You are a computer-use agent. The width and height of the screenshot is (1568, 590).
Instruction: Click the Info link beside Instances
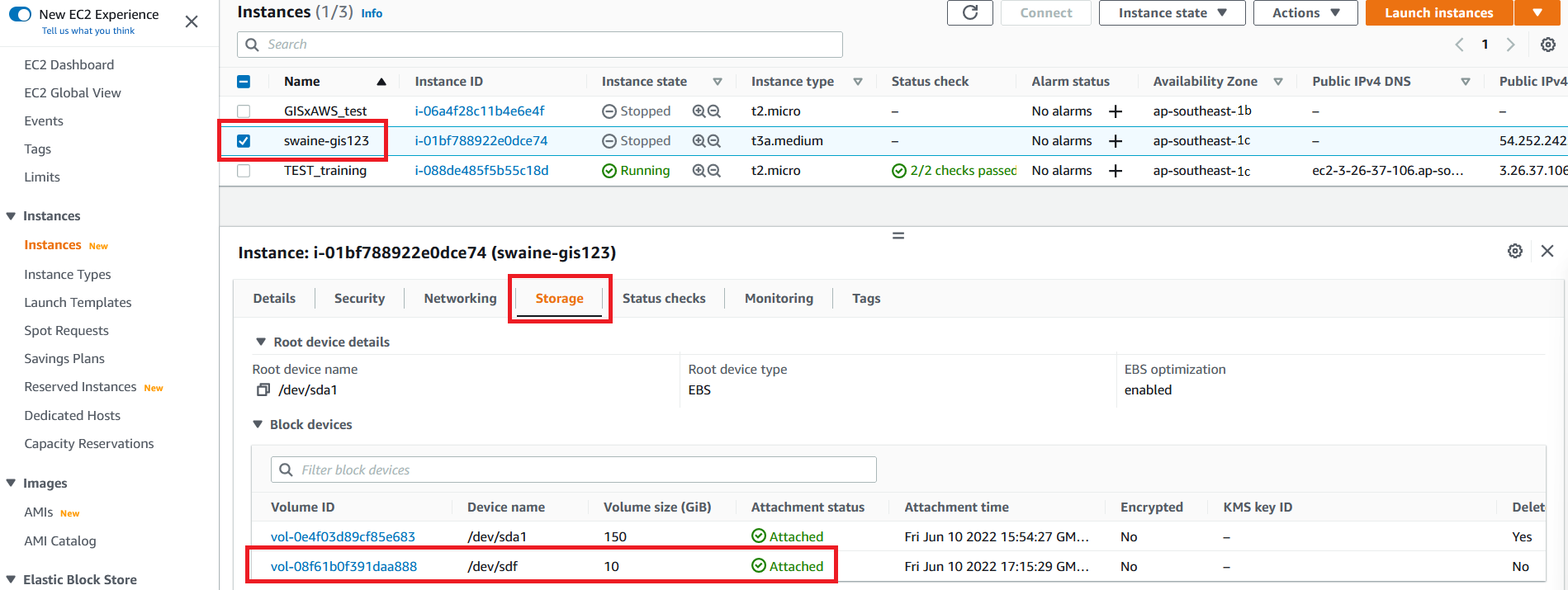[x=372, y=13]
